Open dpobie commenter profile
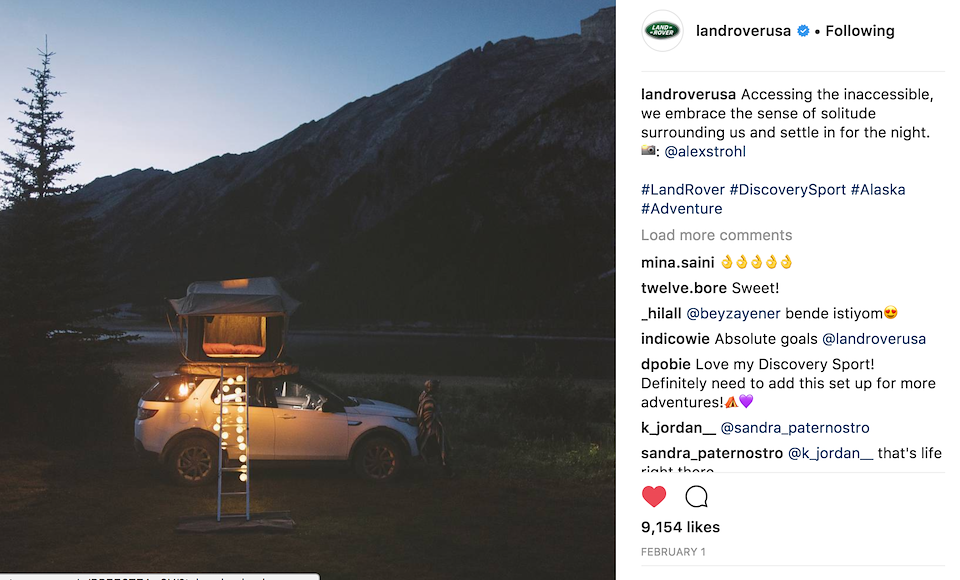This screenshot has width=960, height=580. click(663, 364)
